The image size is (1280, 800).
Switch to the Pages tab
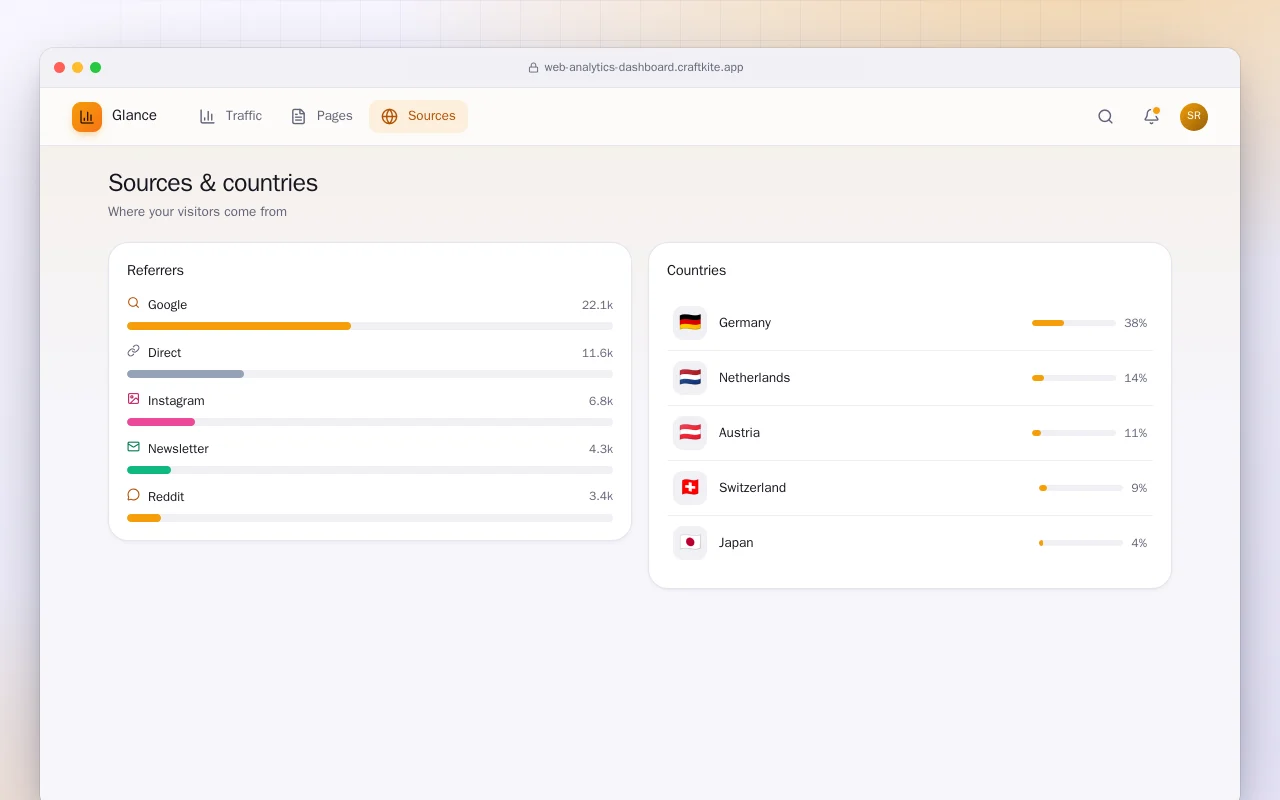(322, 116)
